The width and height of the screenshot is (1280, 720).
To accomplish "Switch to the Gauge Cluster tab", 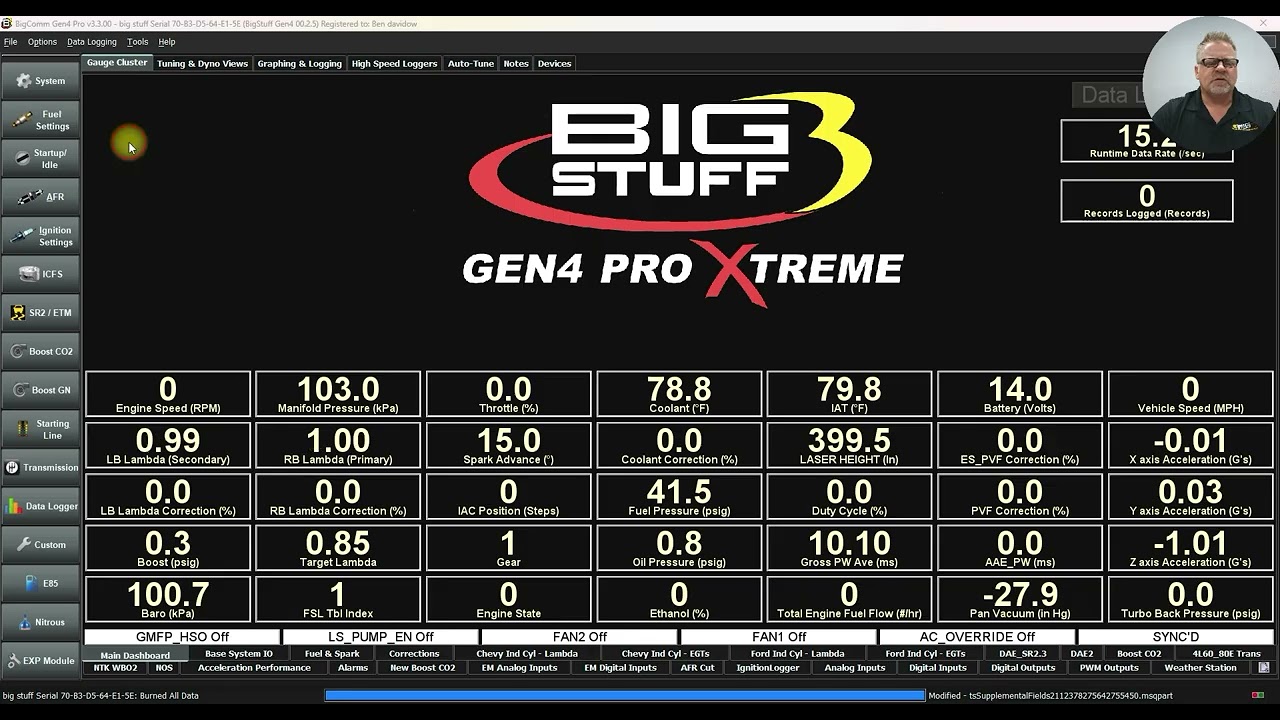I will click(x=117, y=63).
